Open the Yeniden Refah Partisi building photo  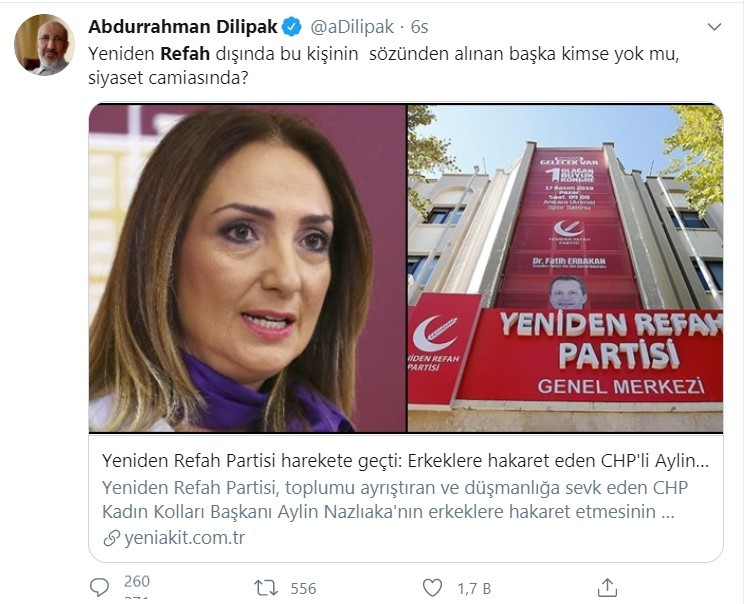click(x=565, y=268)
